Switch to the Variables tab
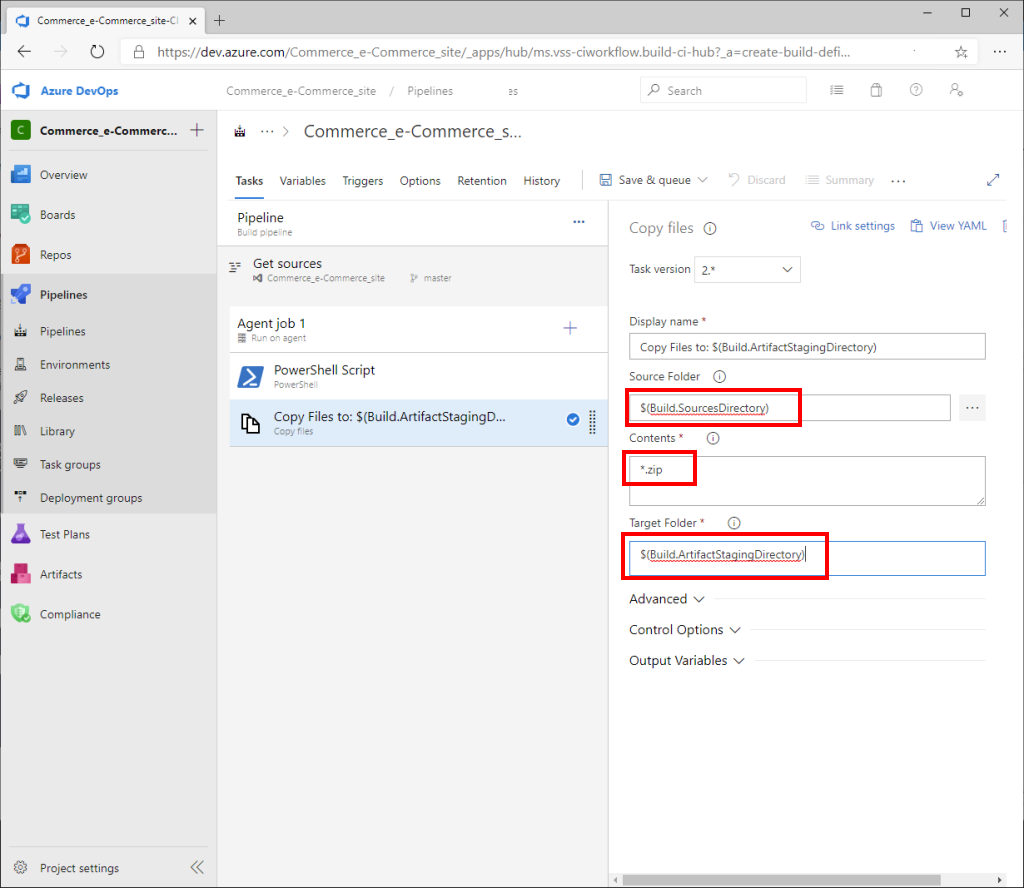The height and width of the screenshot is (888, 1024). click(302, 181)
